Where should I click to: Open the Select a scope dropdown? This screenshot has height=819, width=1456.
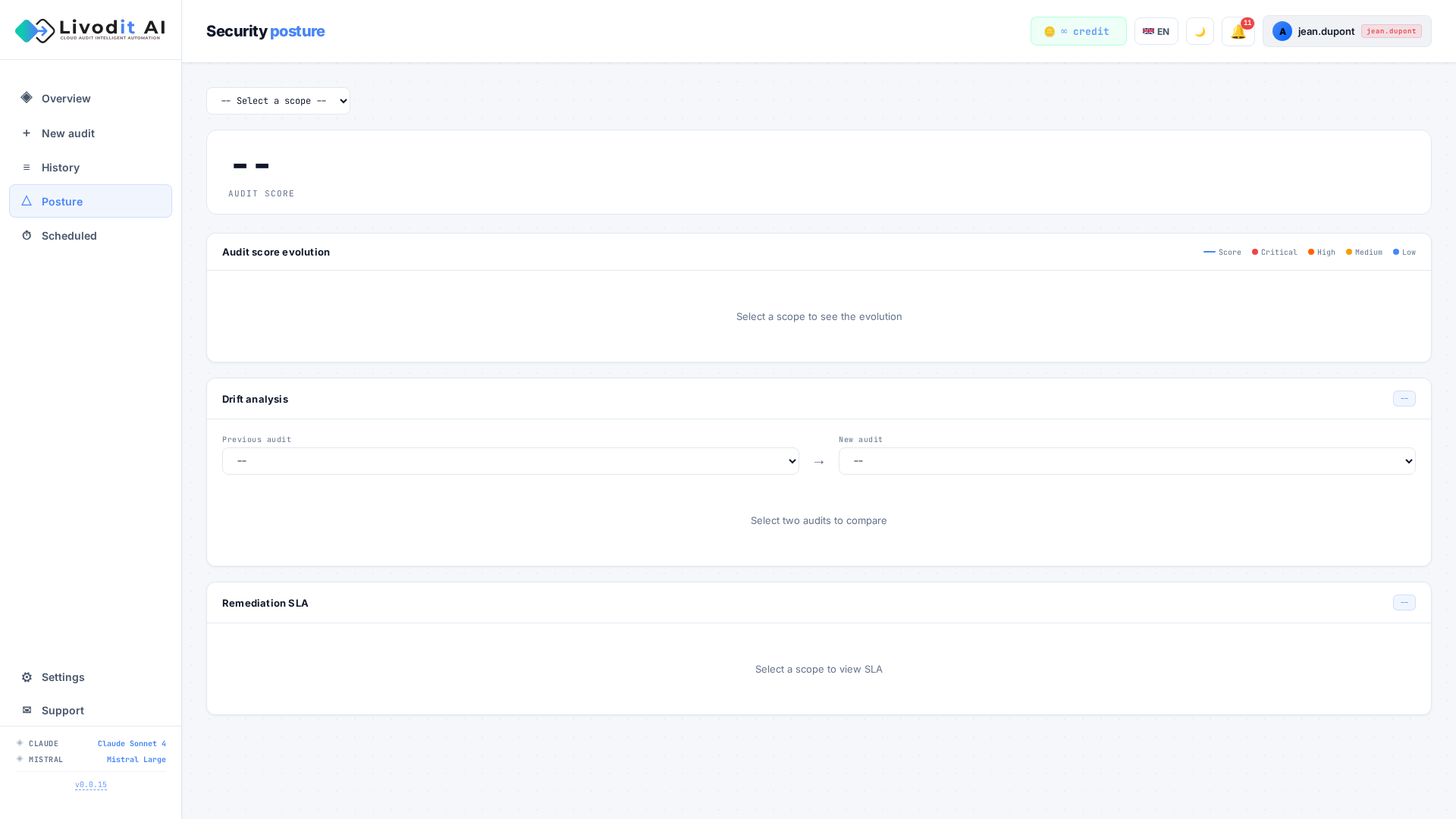click(x=278, y=101)
